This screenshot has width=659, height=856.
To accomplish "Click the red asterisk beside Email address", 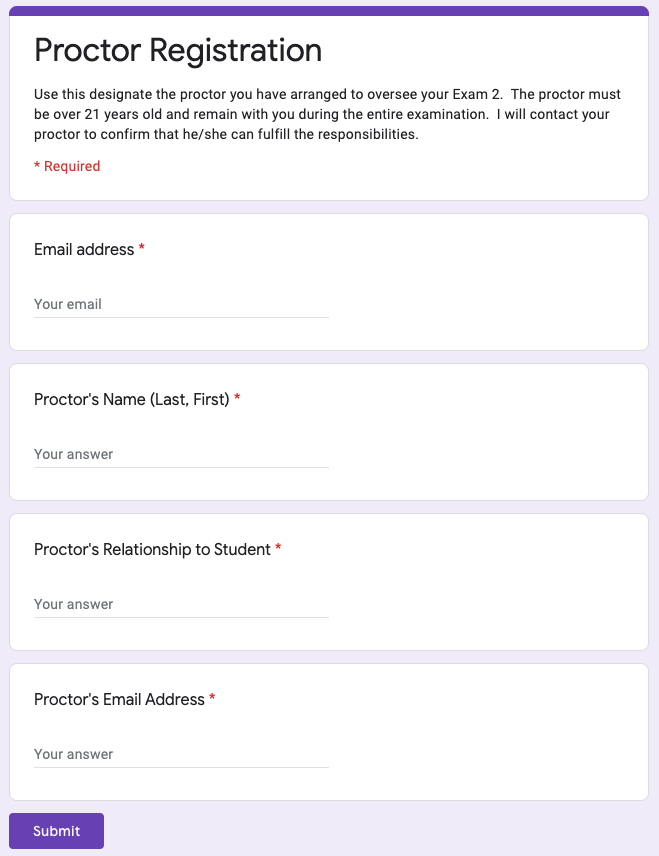I will [x=139, y=249].
